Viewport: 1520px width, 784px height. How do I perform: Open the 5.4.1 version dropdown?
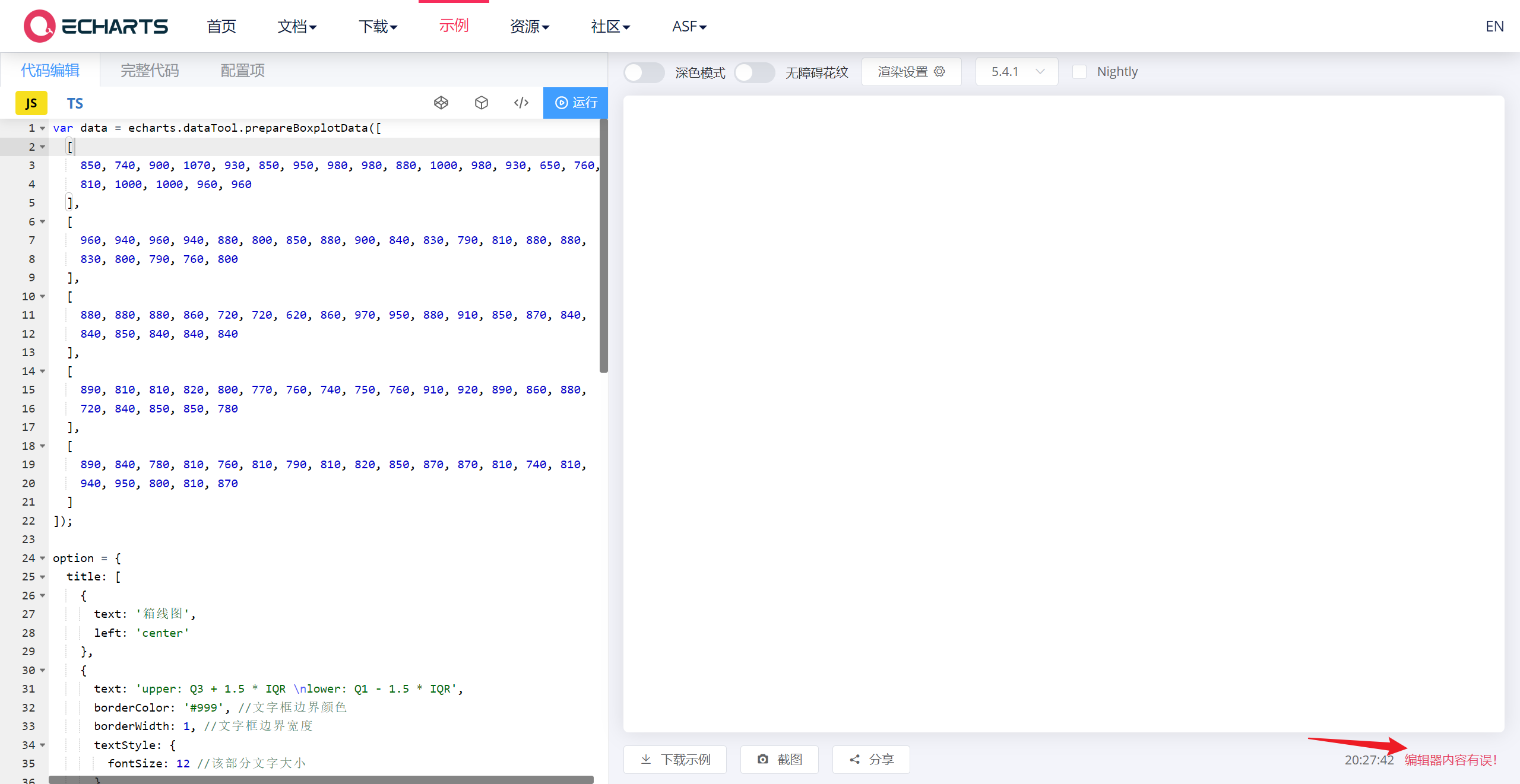tap(1016, 71)
